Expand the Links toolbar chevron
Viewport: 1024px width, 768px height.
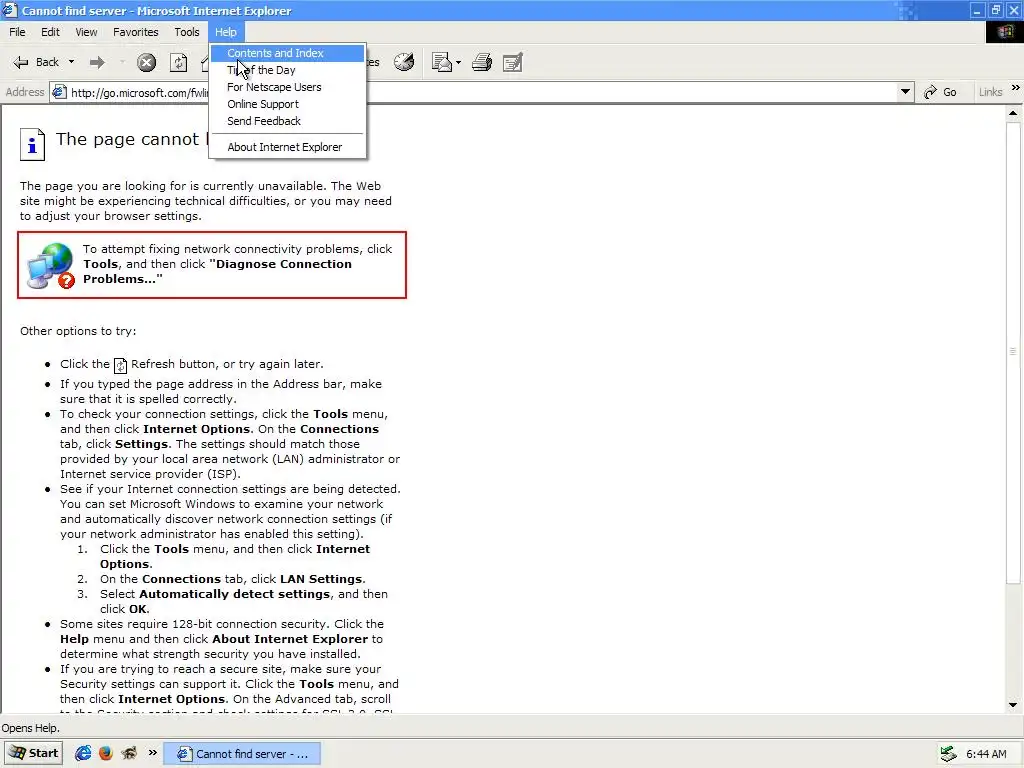coord(1015,88)
